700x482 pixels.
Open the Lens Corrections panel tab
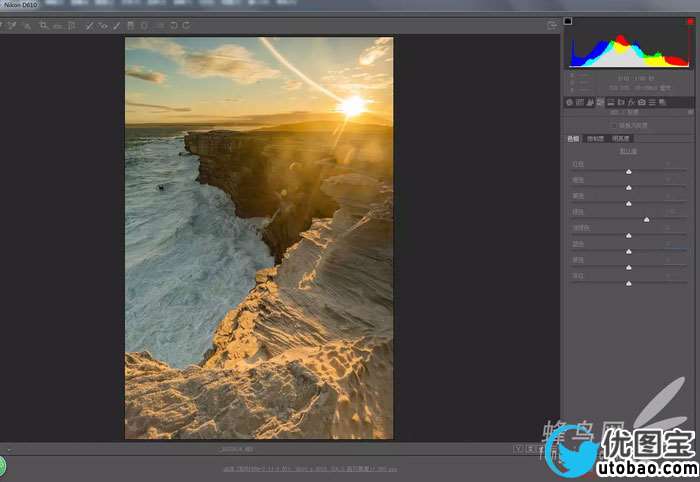[x=621, y=102]
